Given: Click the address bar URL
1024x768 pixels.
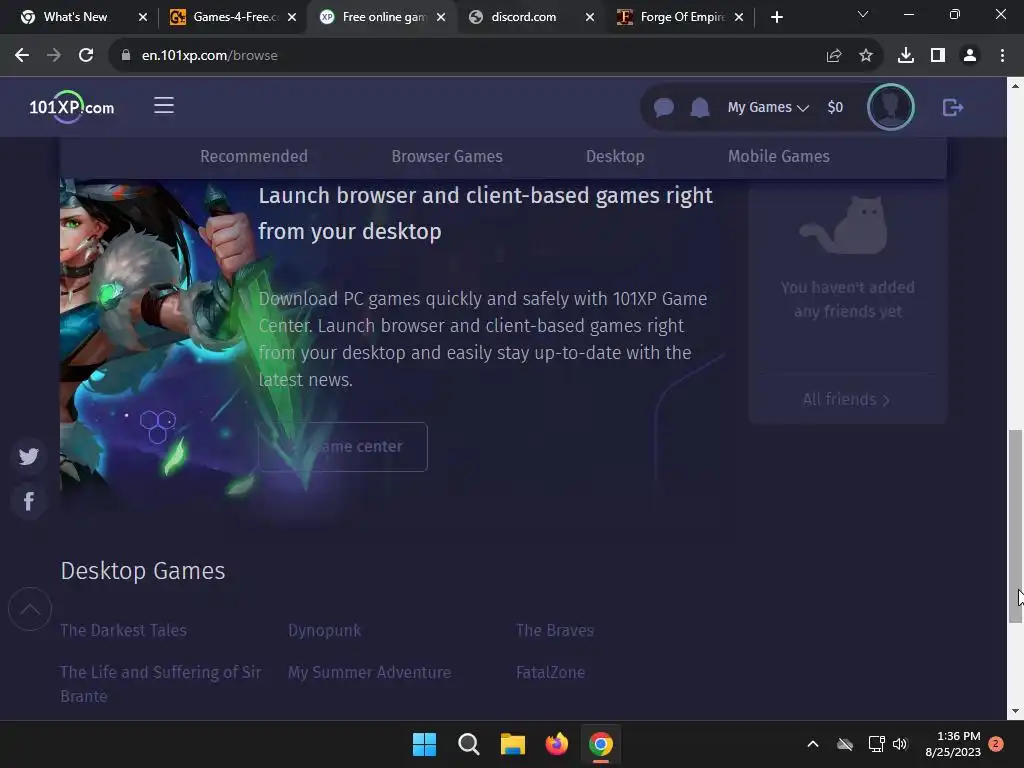Looking at the screenshot, I should (x=210, y=56).
